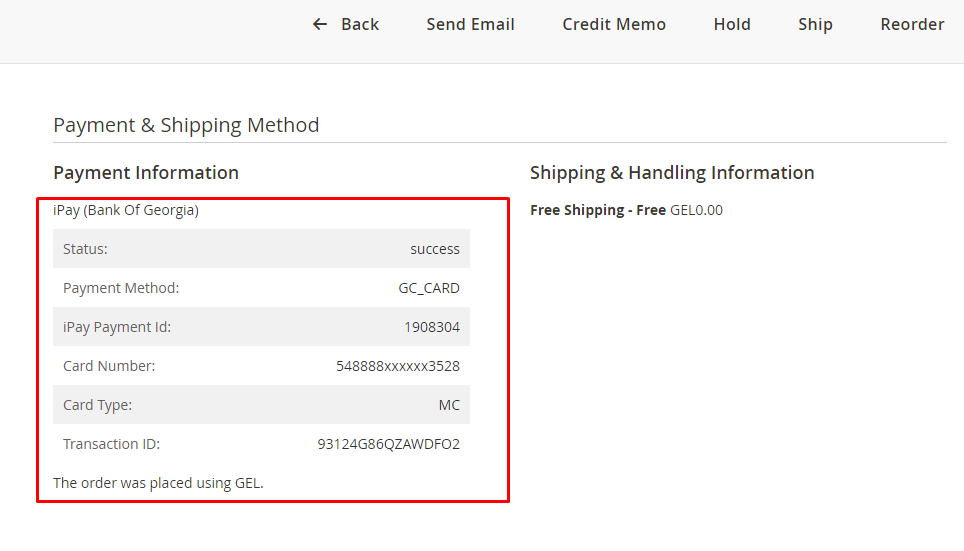Put the order on Hold

pos(732,24)
